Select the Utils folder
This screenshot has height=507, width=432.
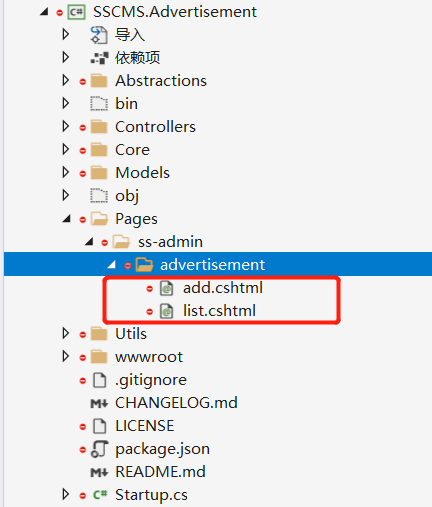[131, 334]
